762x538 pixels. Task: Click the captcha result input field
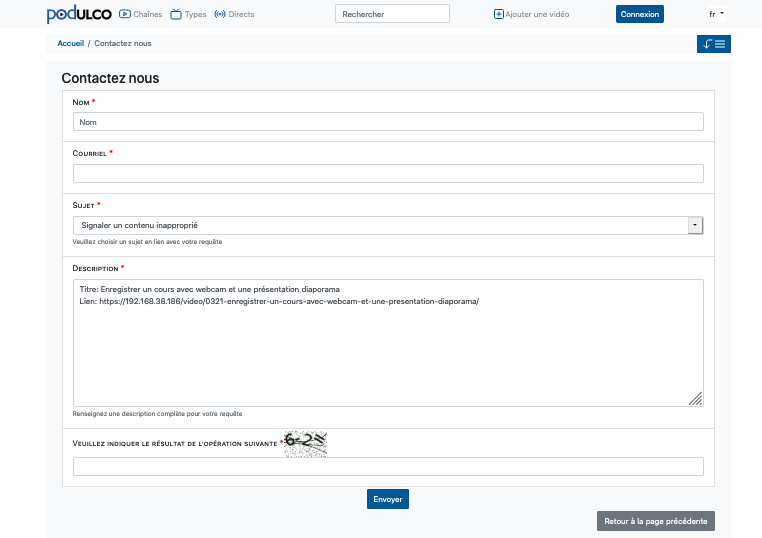coord(388,467)
